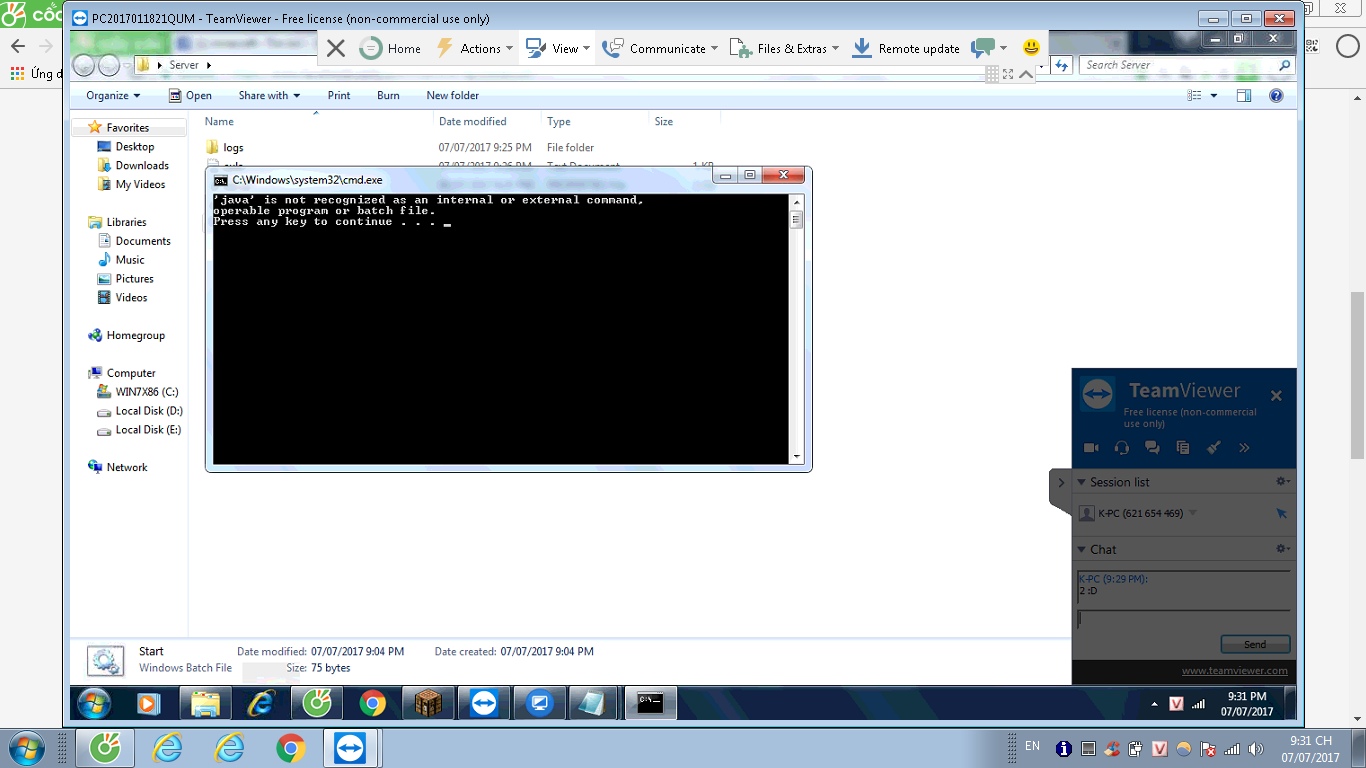The width and height of the screenshot is (1366, 768).
Task: Click the grid grip icon on TeamViewer toolbar
Action: (x=992, y=74)
